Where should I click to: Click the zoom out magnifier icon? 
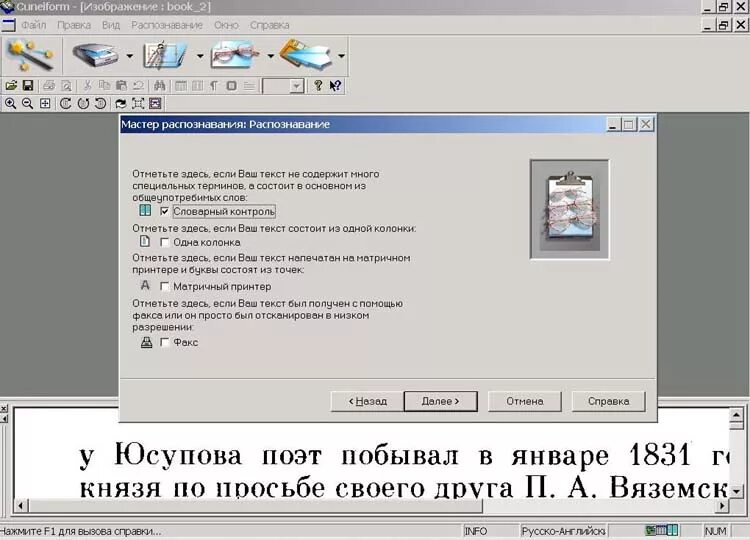tap(28, 103)
